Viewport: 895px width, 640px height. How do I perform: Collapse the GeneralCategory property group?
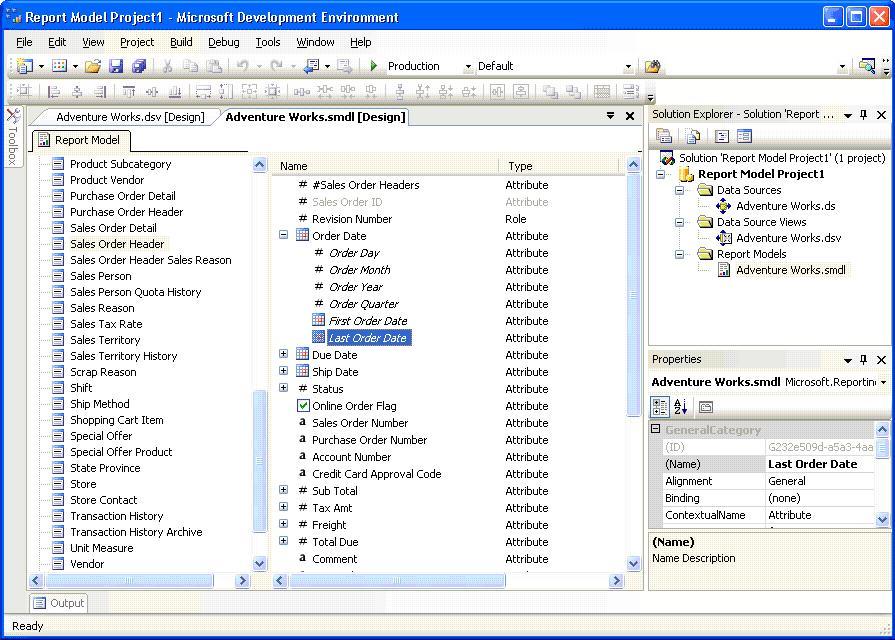(x=656, y=430)
